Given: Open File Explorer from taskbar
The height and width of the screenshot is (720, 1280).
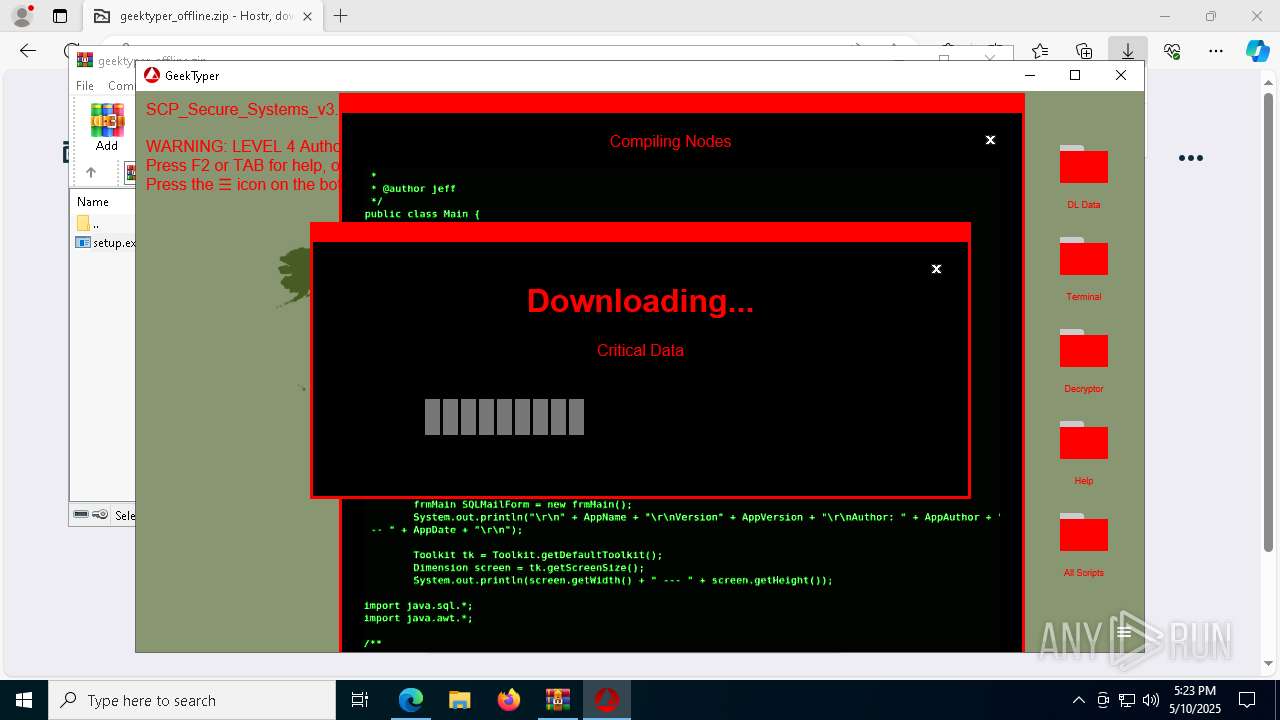Looking at the screenshot, I should [459, 700].
